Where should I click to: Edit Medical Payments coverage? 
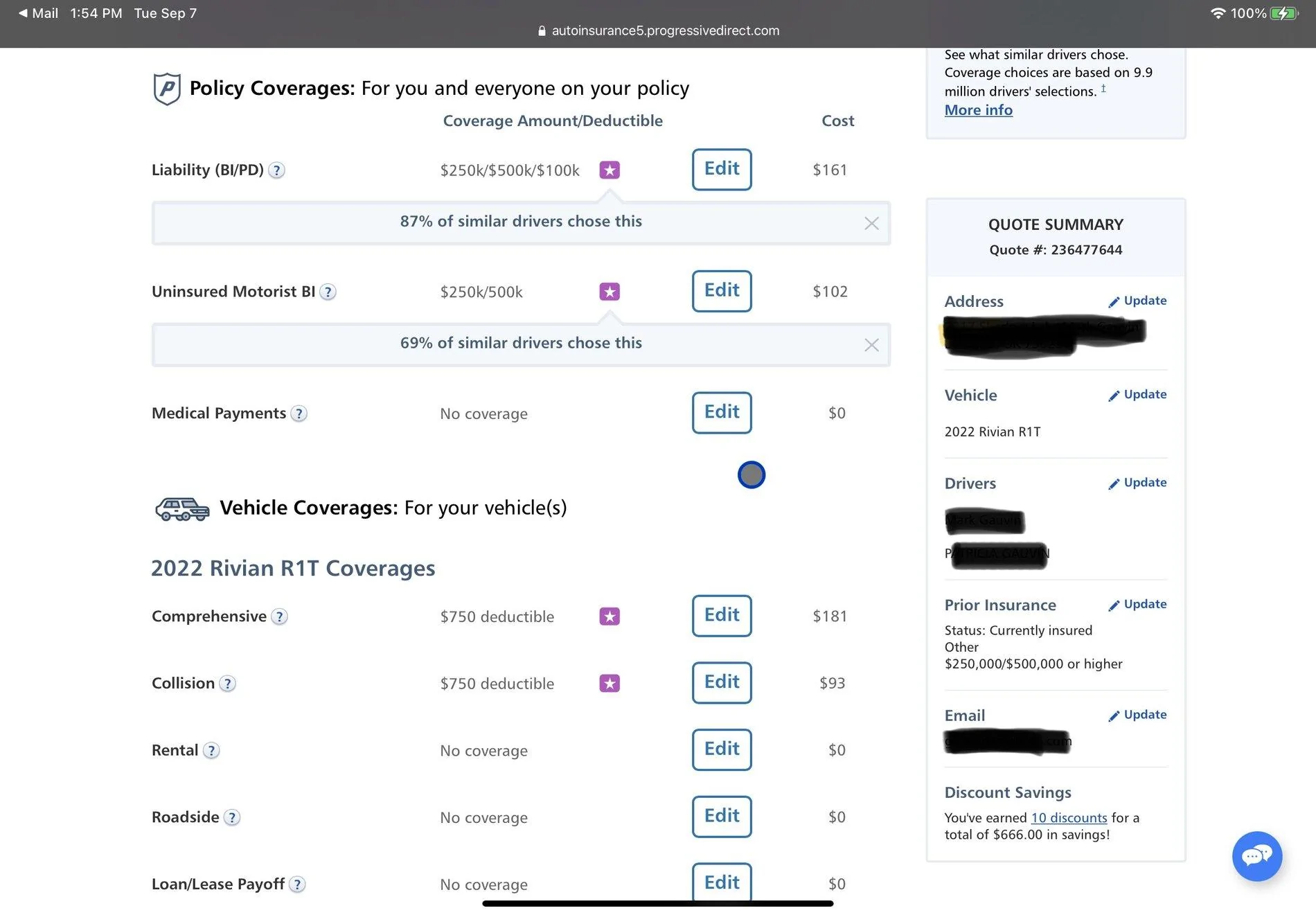point(722,414)
